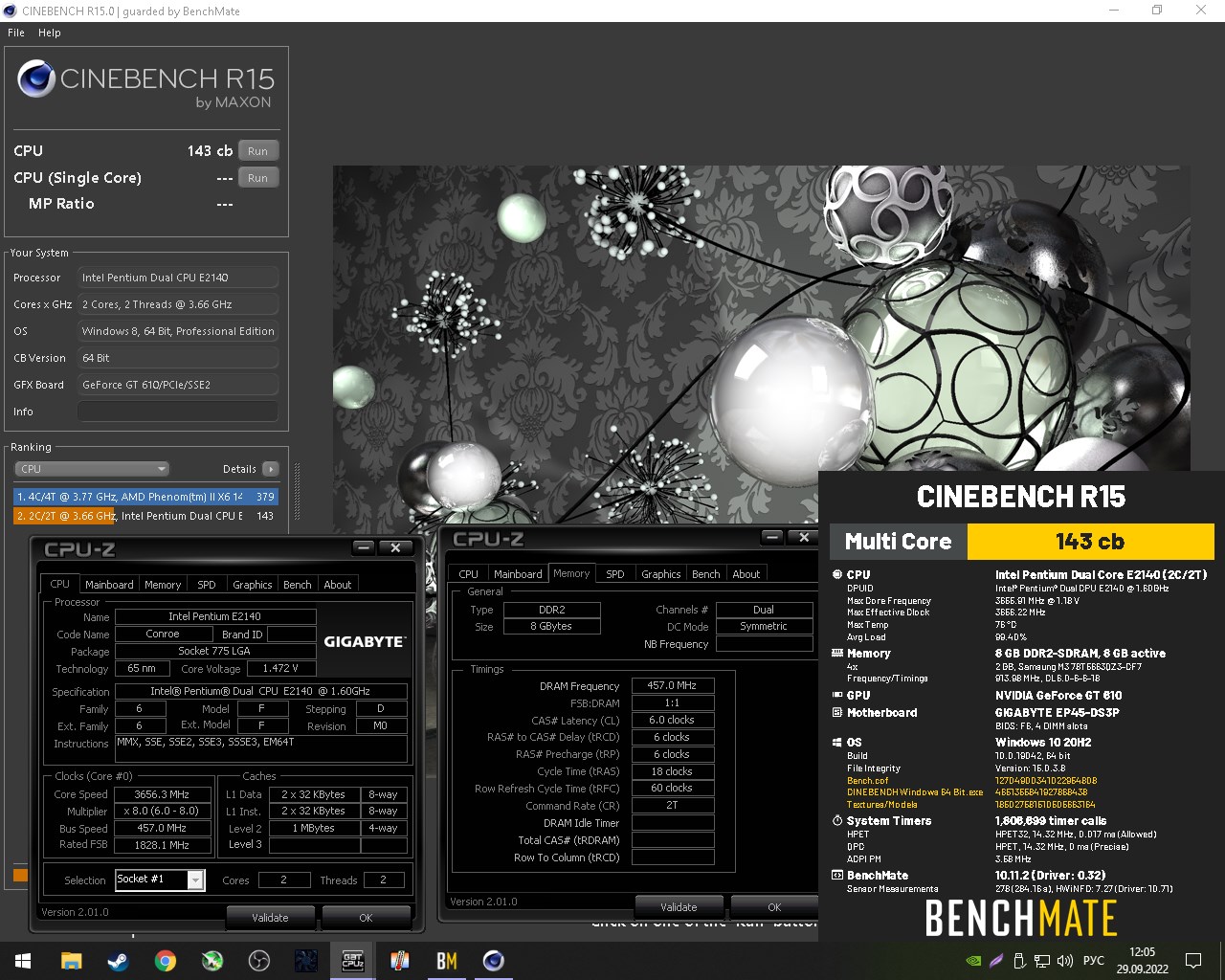
Task: Open Bench tab in left CPU-Z window
Action: coord(298,585)
